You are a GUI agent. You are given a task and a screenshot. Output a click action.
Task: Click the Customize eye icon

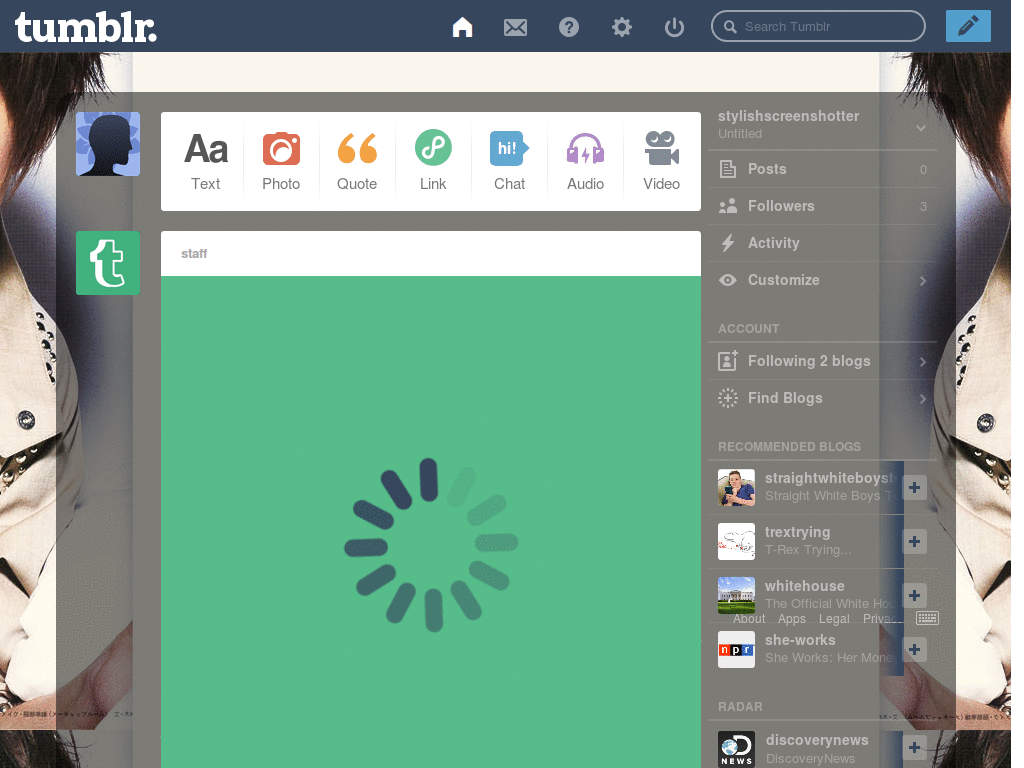[x=728, y=280]
